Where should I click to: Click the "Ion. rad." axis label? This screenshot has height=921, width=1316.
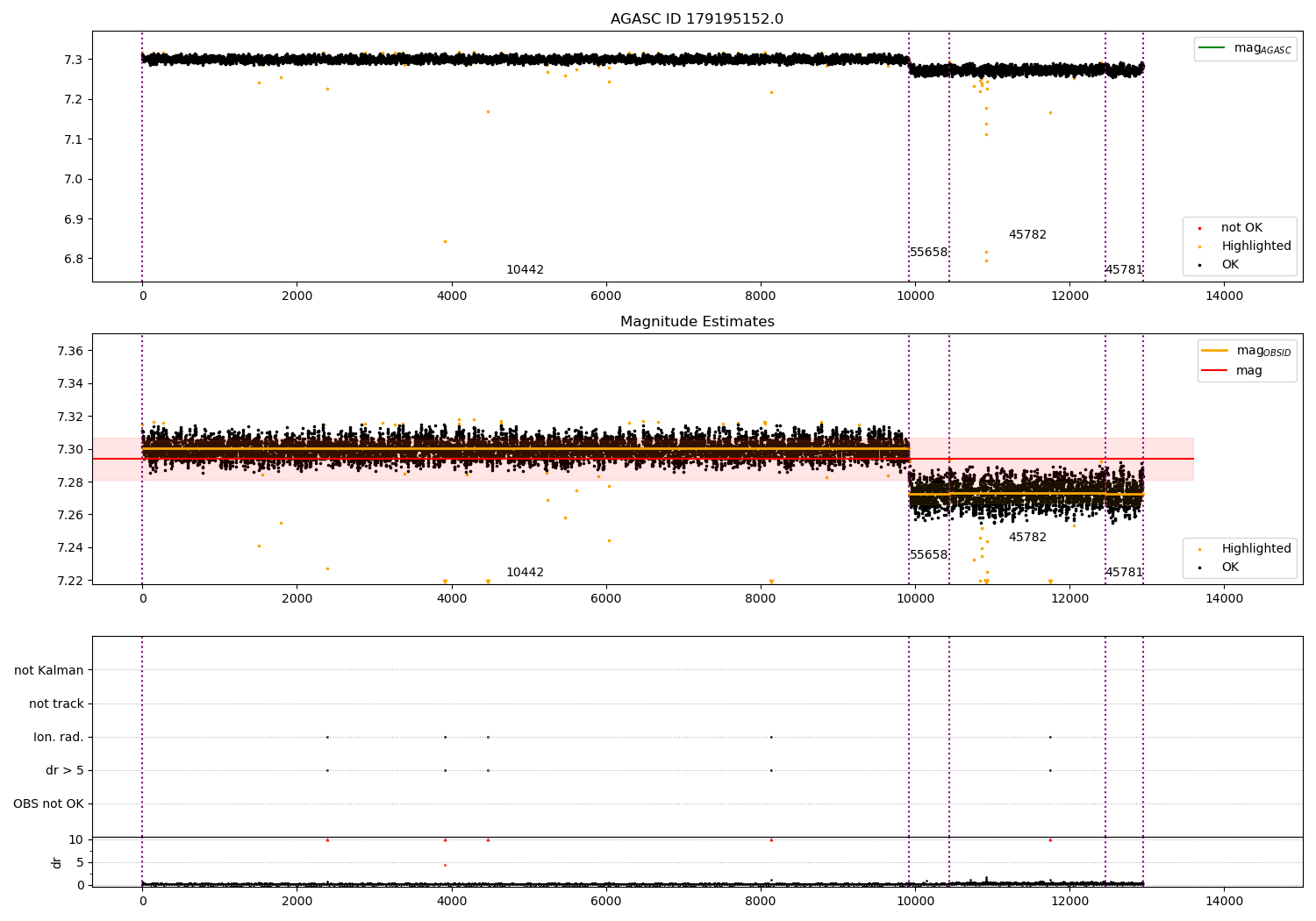point(59,738)
